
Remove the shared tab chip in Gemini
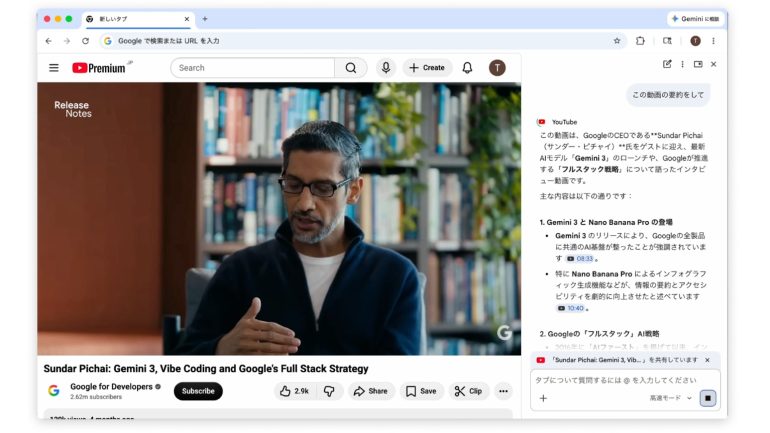pos(707,360)
